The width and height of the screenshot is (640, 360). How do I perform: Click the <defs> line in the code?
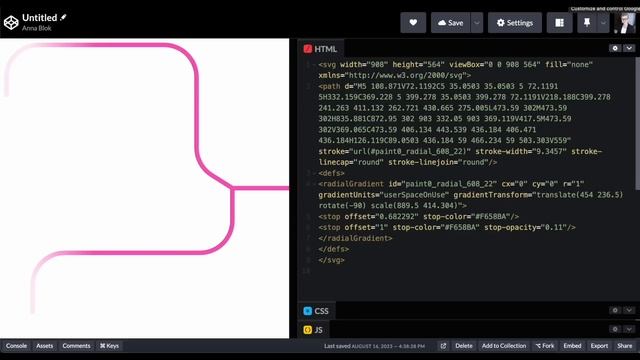point(331,173)
